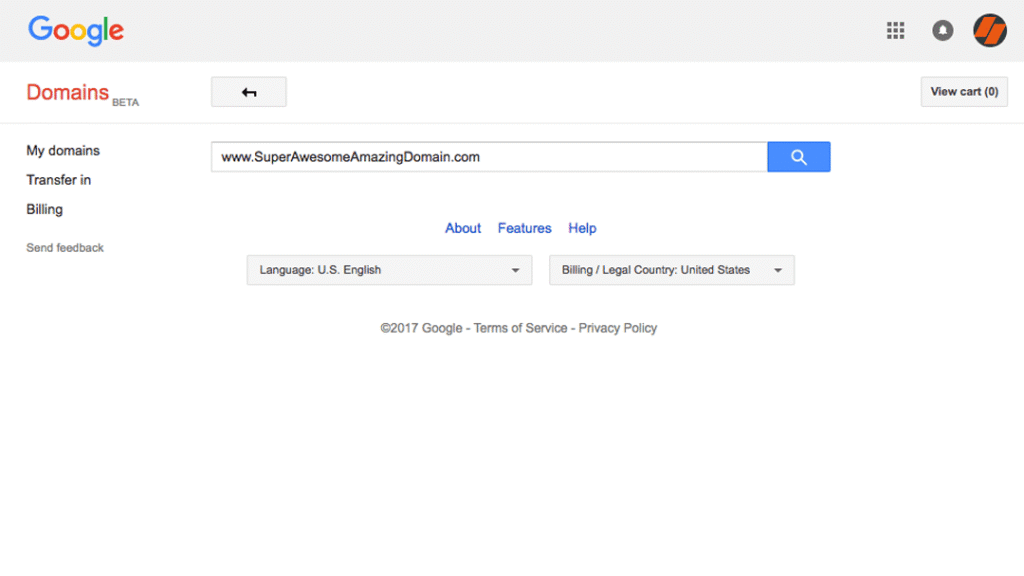Open View cart (0)

tap(964, 92)
